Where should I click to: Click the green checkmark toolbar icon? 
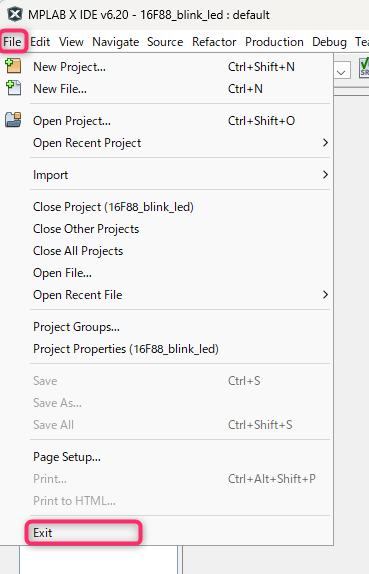tap(364, 67)
